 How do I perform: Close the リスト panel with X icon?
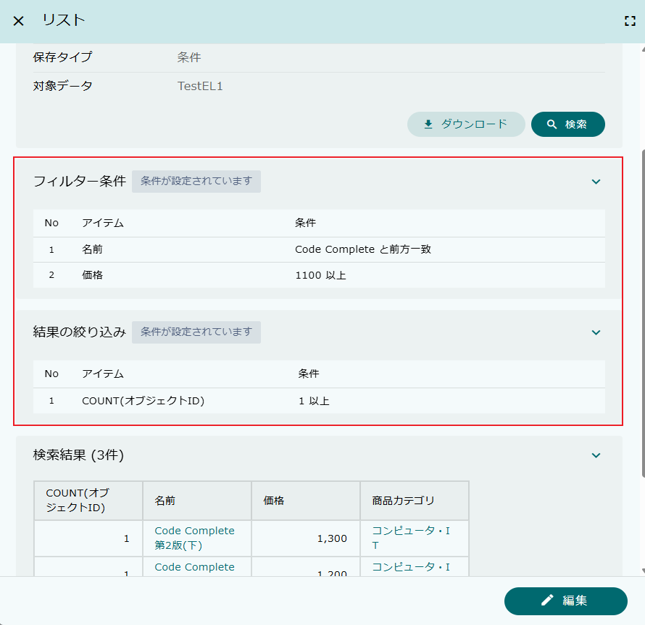19,21
